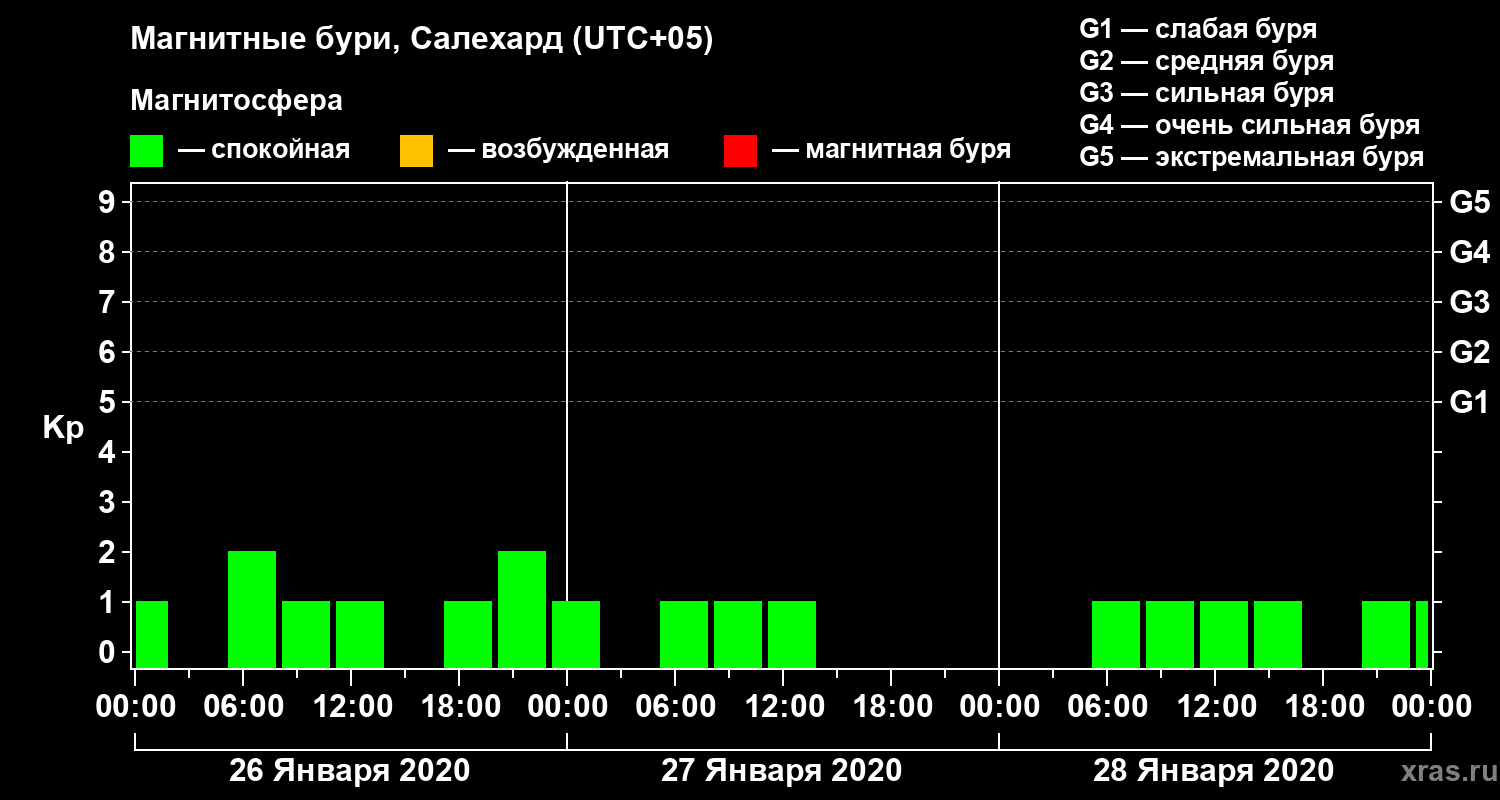Click the 'G1 — слабая буря' legend line

pos(1198,29)
